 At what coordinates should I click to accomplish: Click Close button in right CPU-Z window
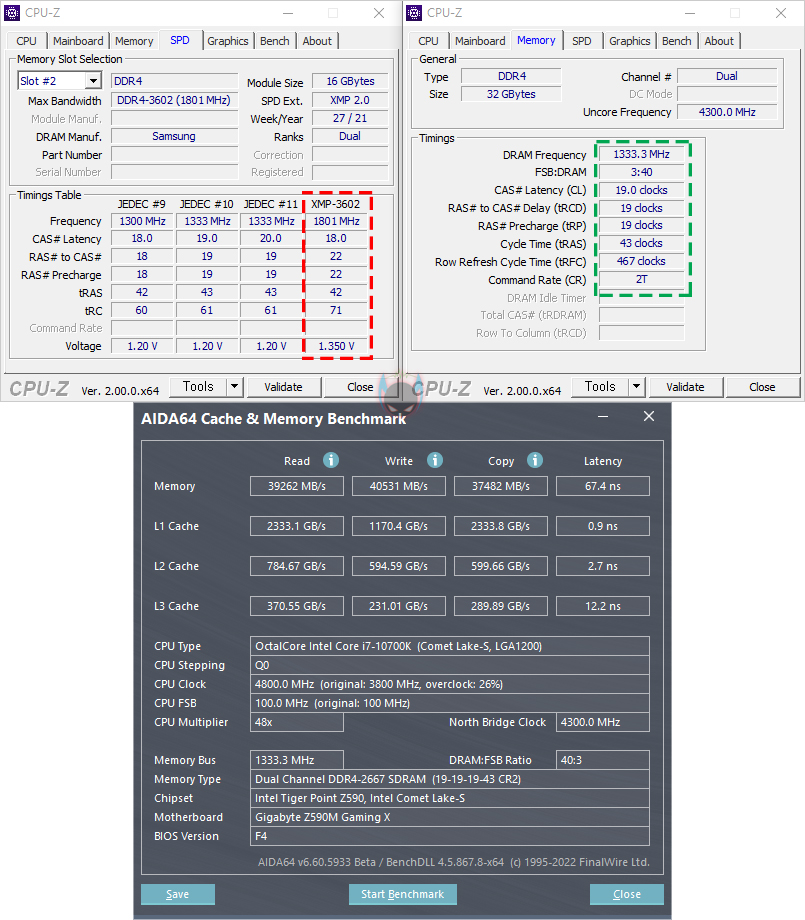[762, 387]
